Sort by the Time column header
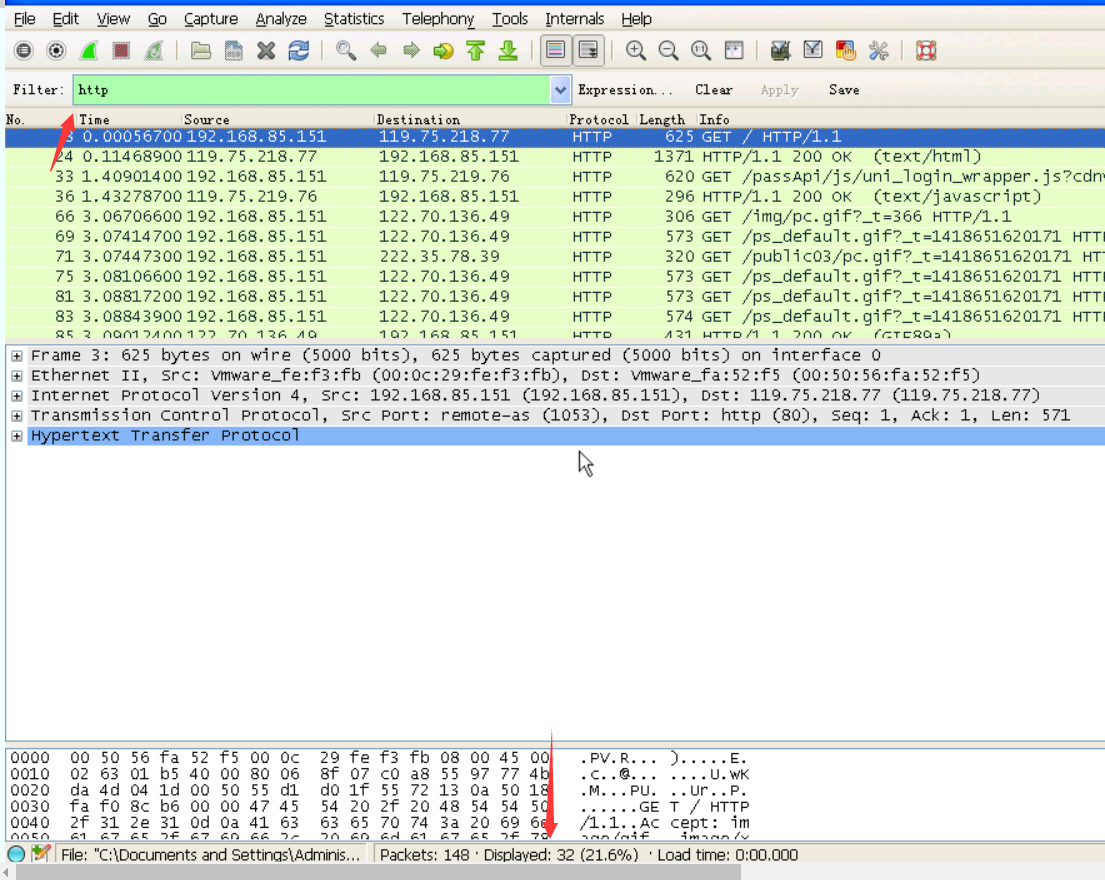Screen dimensions: 1105x880 [129, 120]
